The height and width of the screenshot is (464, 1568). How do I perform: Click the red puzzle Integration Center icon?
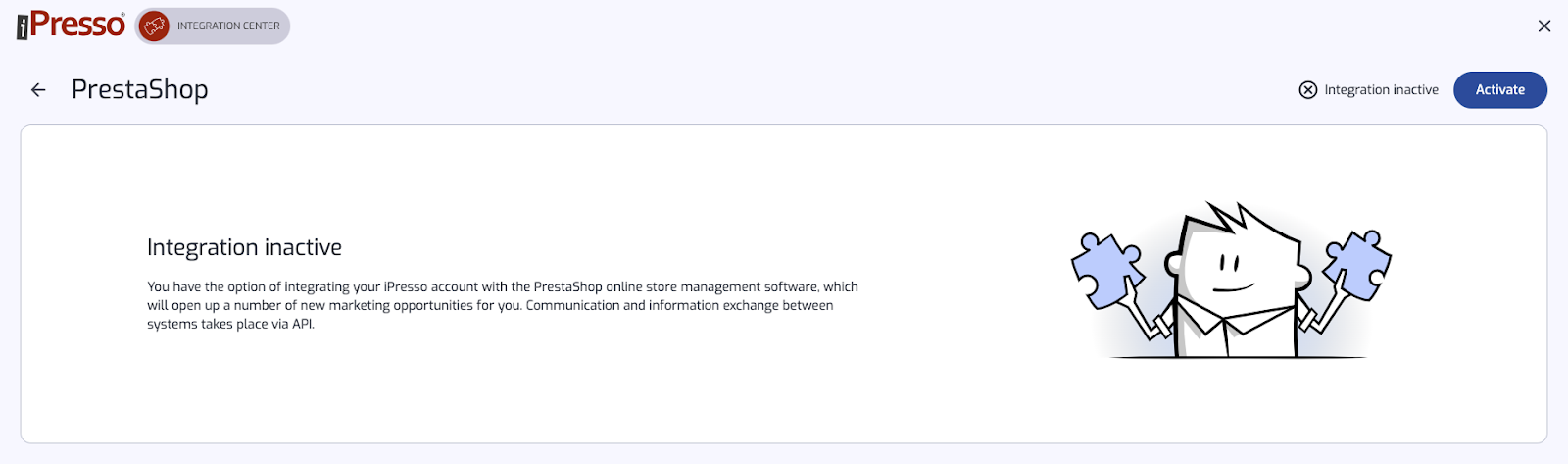point(155,26)
